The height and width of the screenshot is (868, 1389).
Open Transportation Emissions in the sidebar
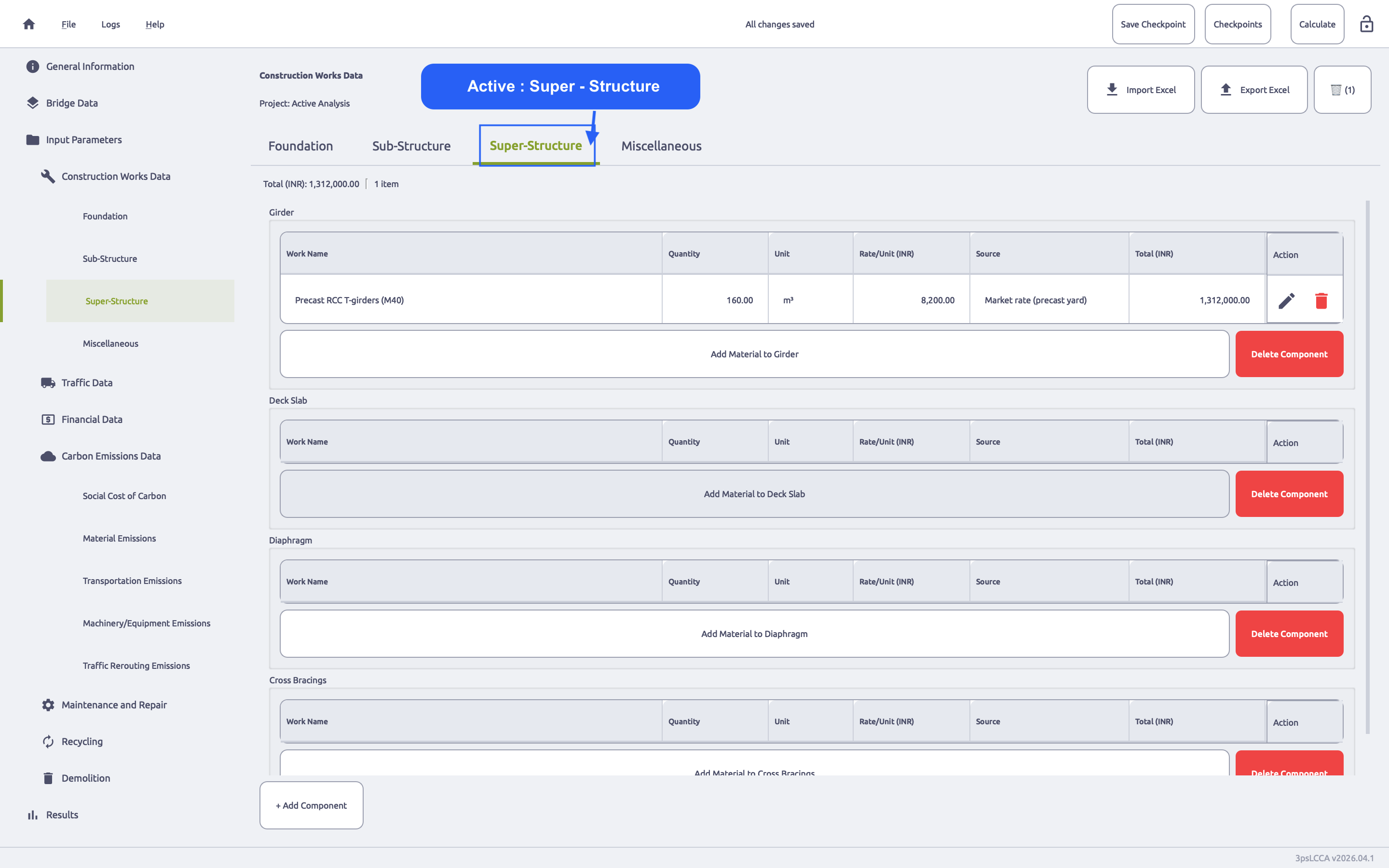click(x=132, y=581)
